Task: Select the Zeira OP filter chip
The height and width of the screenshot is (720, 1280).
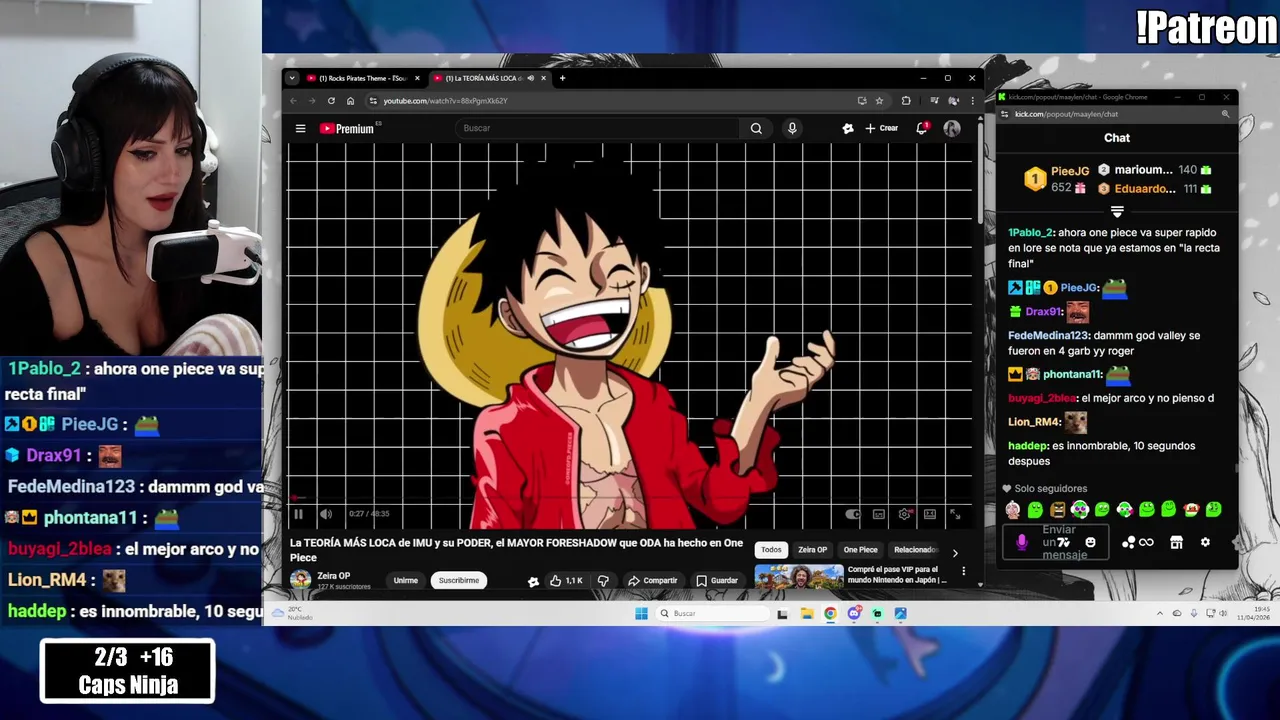Action: click(812, 549)
